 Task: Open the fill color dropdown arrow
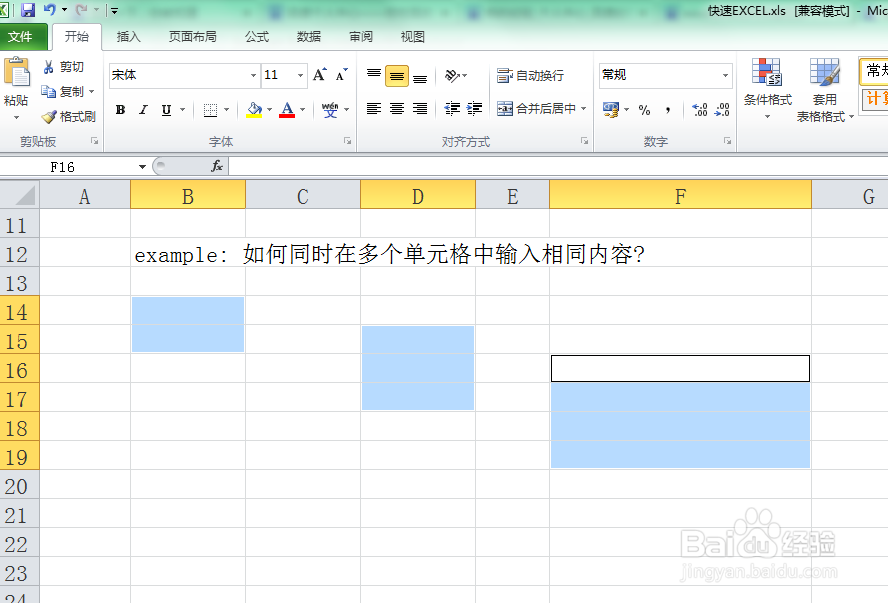(x=270, y=110)
